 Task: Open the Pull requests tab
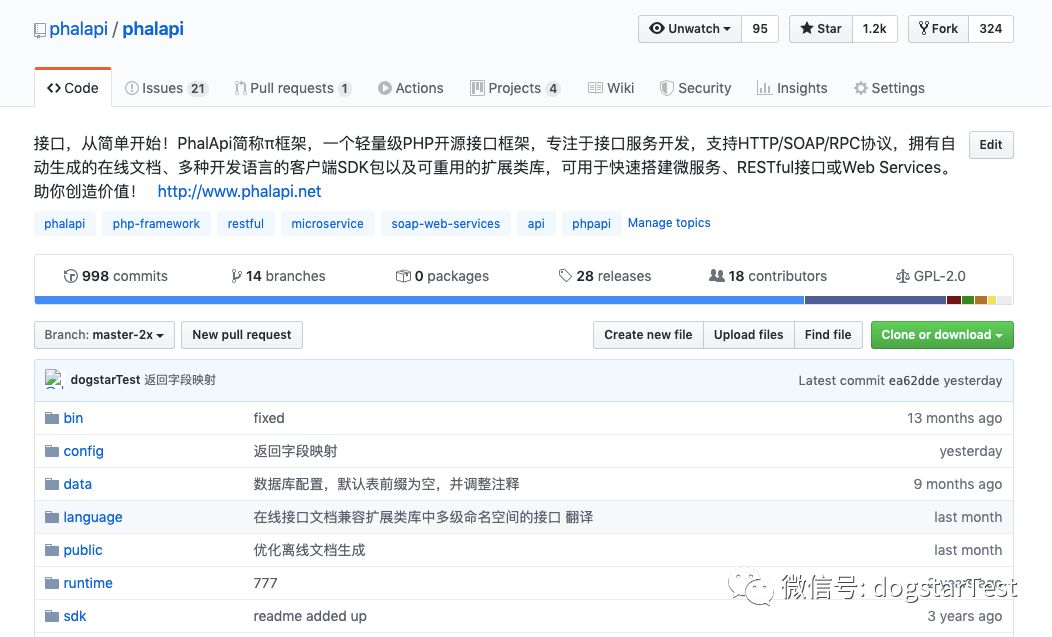(292, 88)
